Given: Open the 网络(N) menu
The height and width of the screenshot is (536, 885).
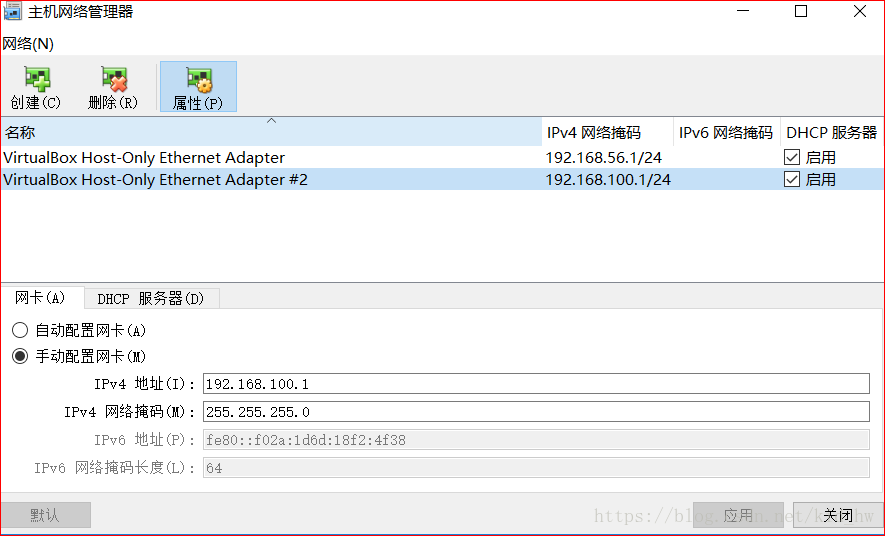Looking at the screenshot, I should (28, 44).
